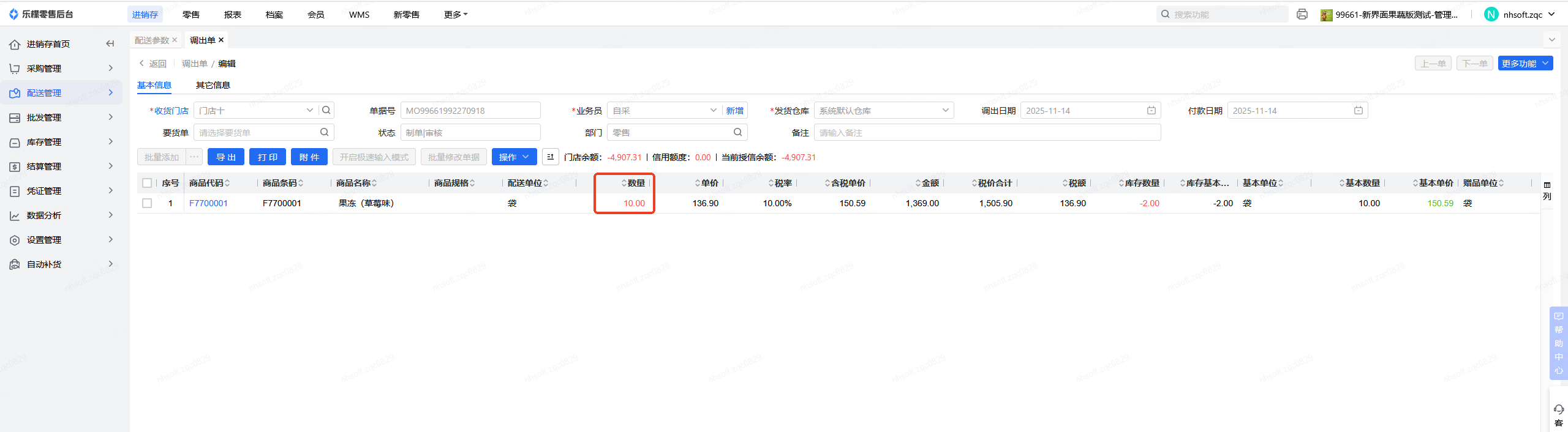
Task: Expand the 操作 dropdown button
Action: pyautogui.click(x=514, y=157)
